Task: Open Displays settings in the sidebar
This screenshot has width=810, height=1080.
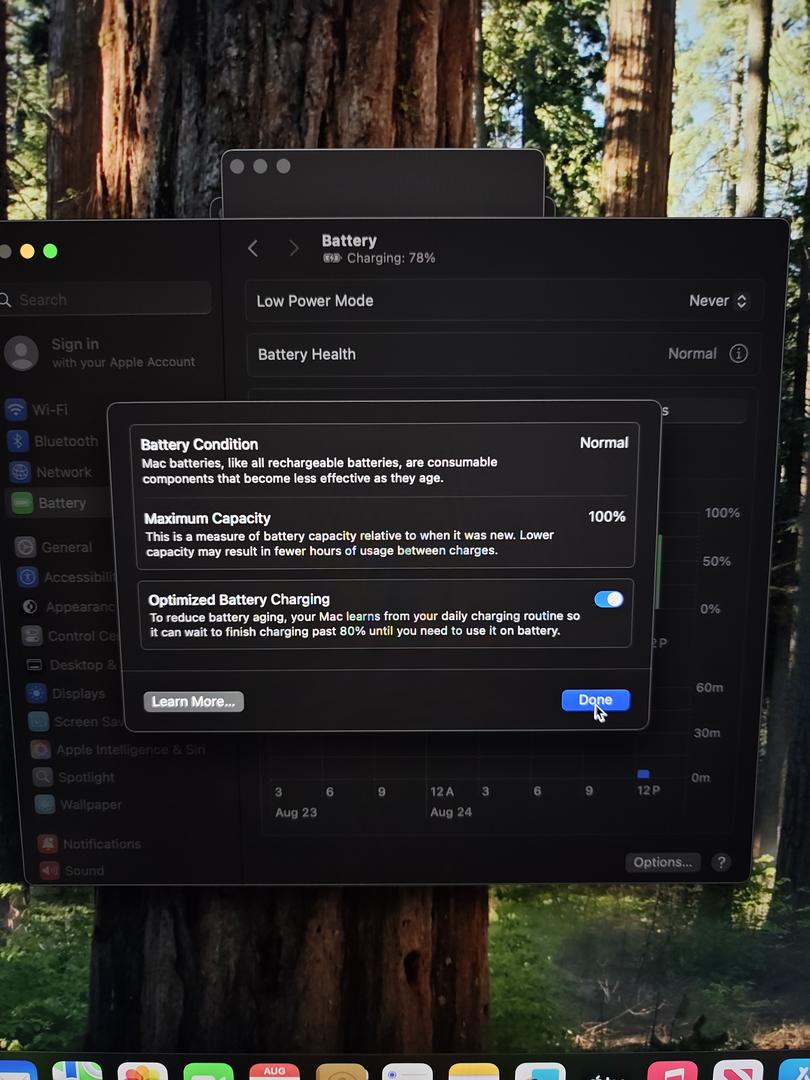Action: point(66,694)
